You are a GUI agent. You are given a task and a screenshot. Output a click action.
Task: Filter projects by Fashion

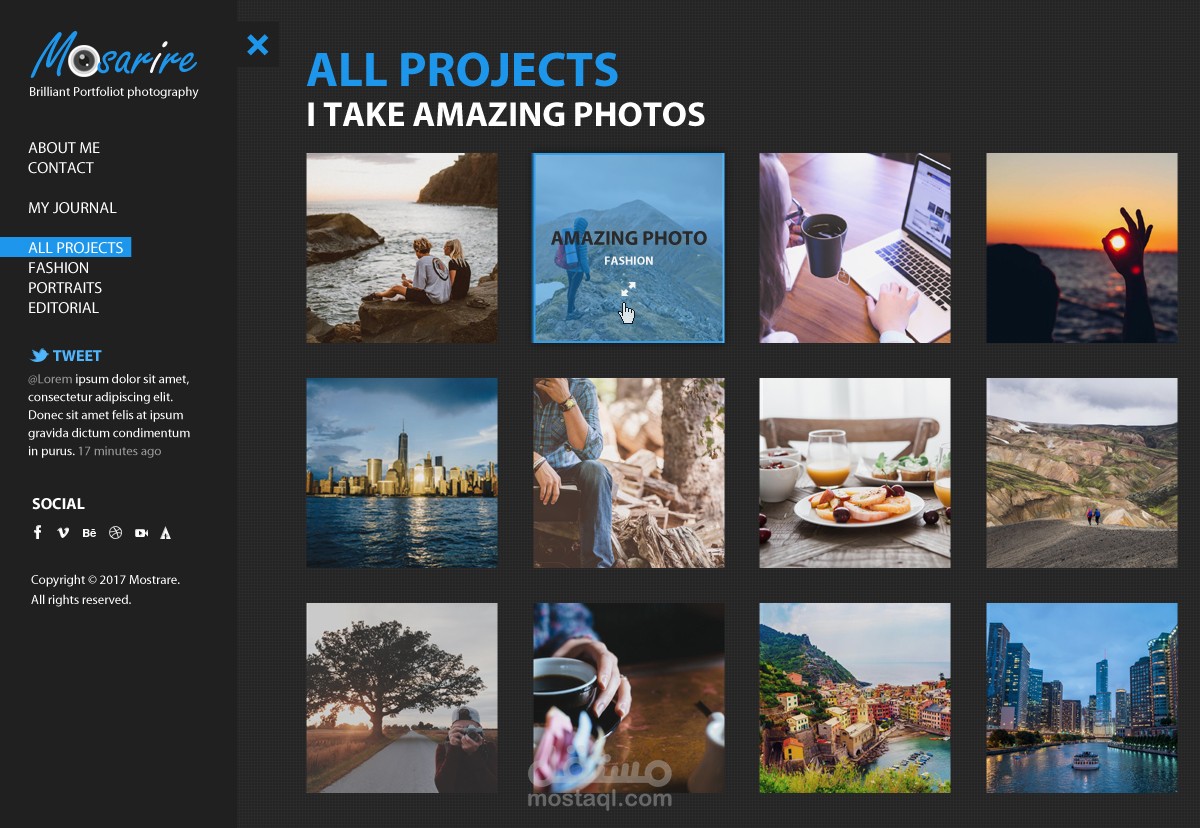coord(59,268)
